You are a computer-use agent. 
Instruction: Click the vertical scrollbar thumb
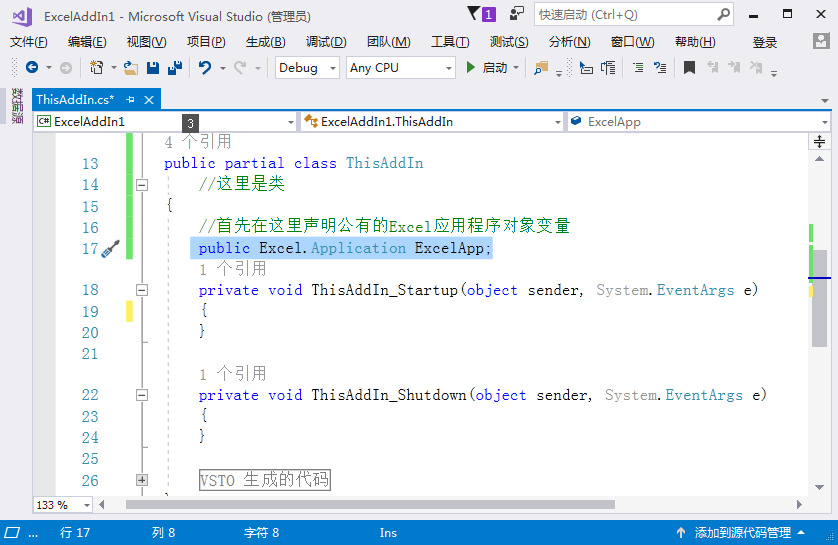[x=819, y=297]
